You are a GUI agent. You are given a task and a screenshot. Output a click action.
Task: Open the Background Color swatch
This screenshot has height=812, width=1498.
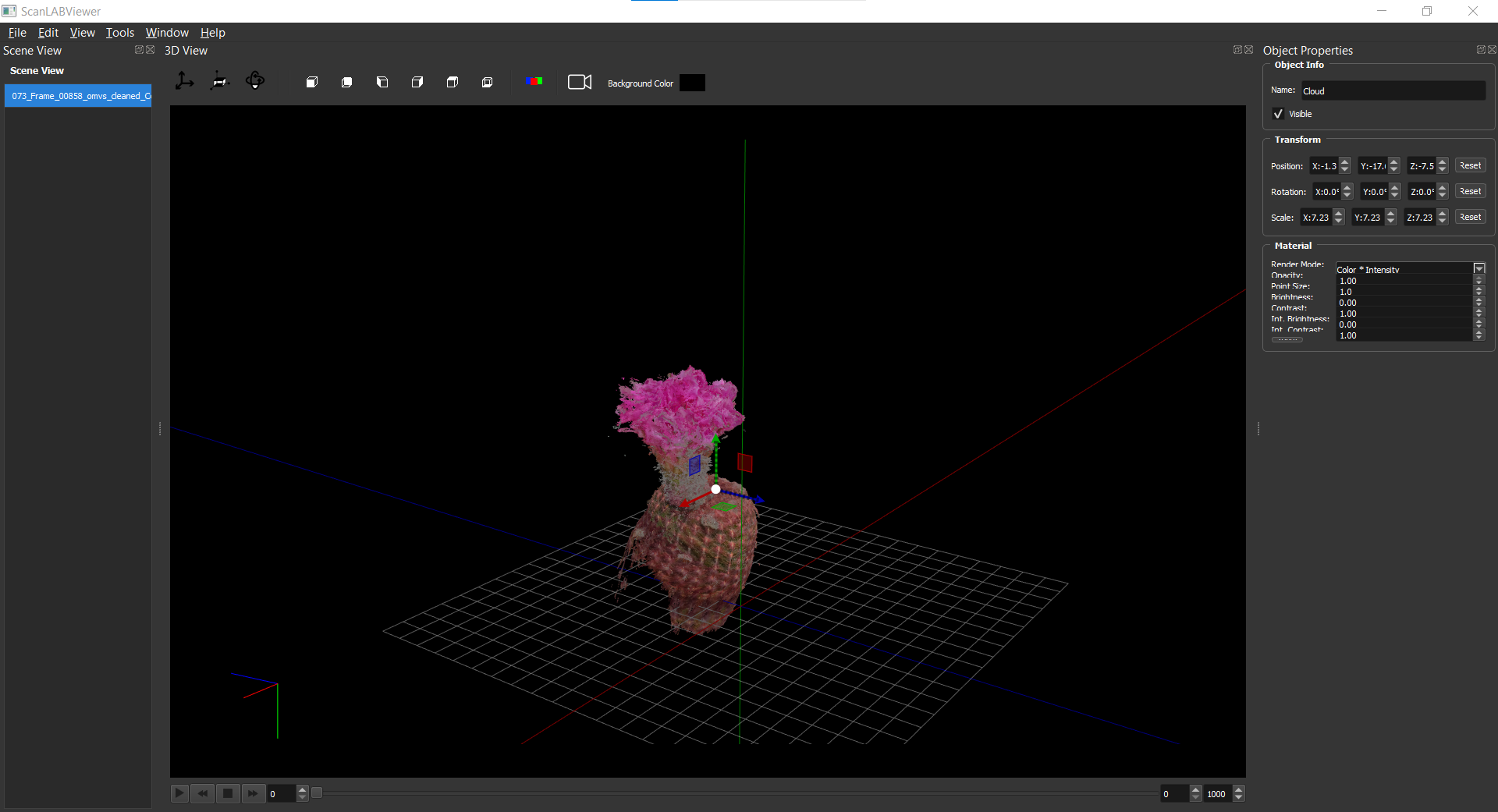coord(692,83)
